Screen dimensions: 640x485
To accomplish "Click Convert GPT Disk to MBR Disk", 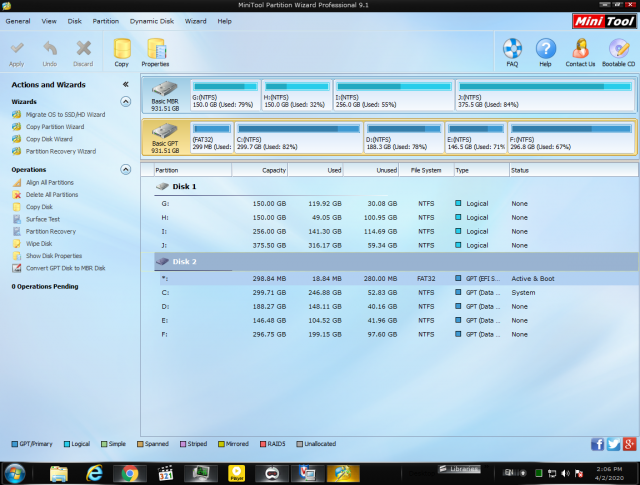I will (x=65, y=268).
